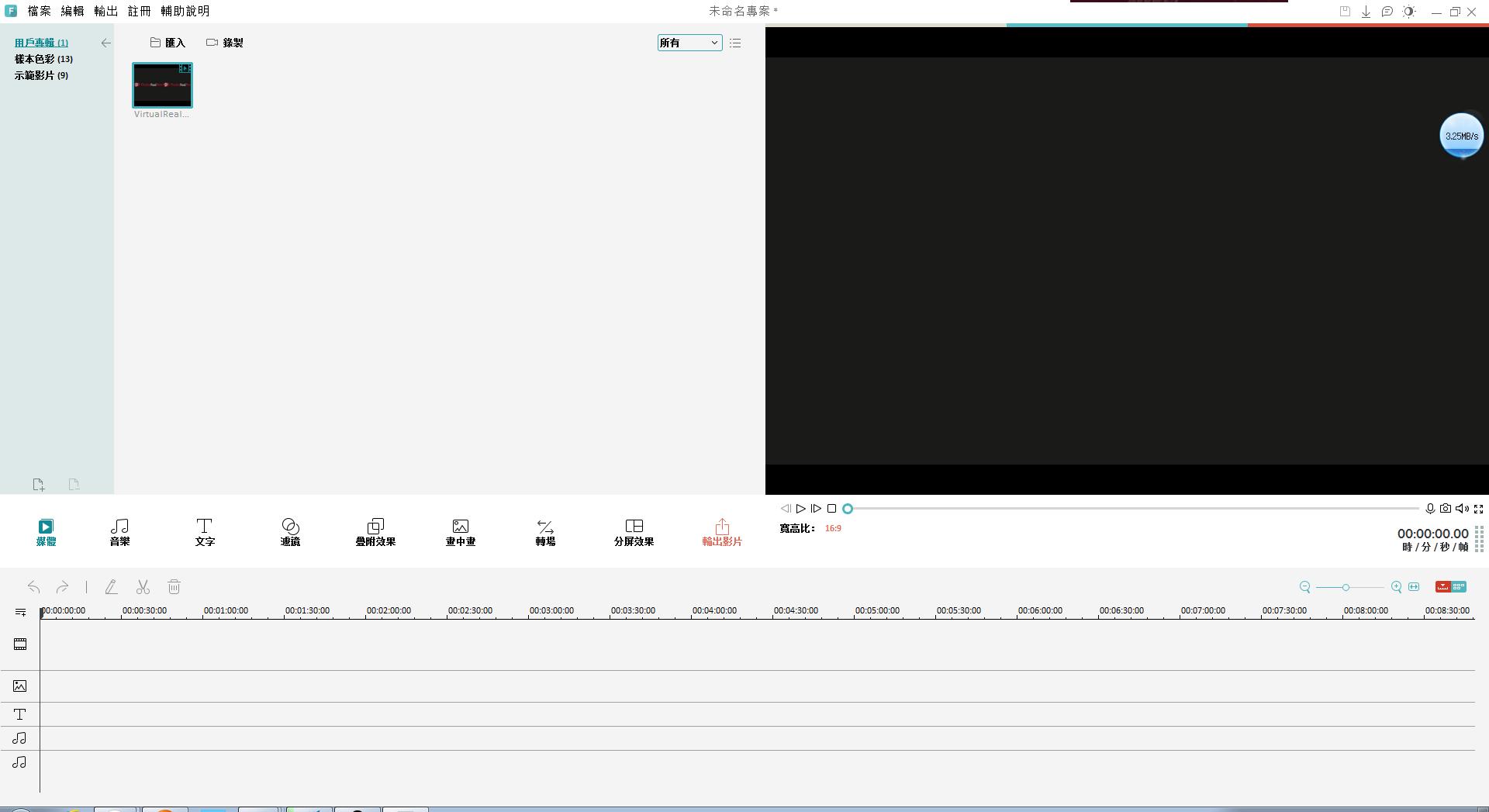Viewport: 1489px width, 812px height.
Task: Record a voiceover with microphone icon
Action: (1430, 509)
